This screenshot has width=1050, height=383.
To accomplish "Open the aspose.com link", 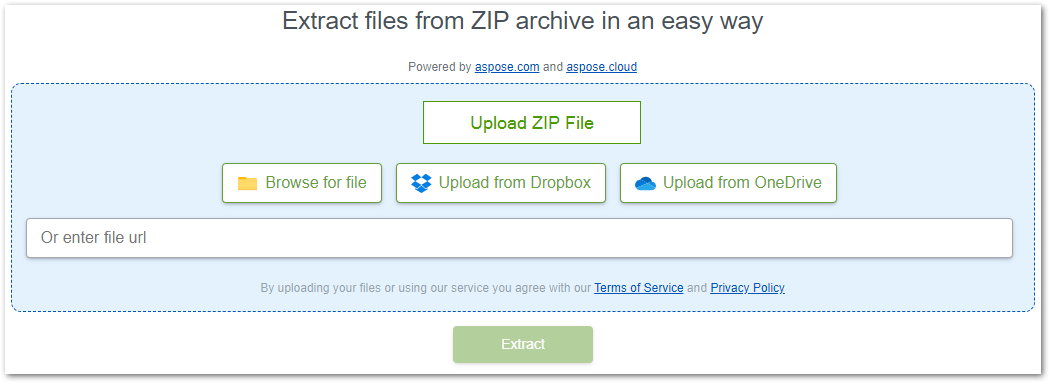I will [x=507, y=67].
